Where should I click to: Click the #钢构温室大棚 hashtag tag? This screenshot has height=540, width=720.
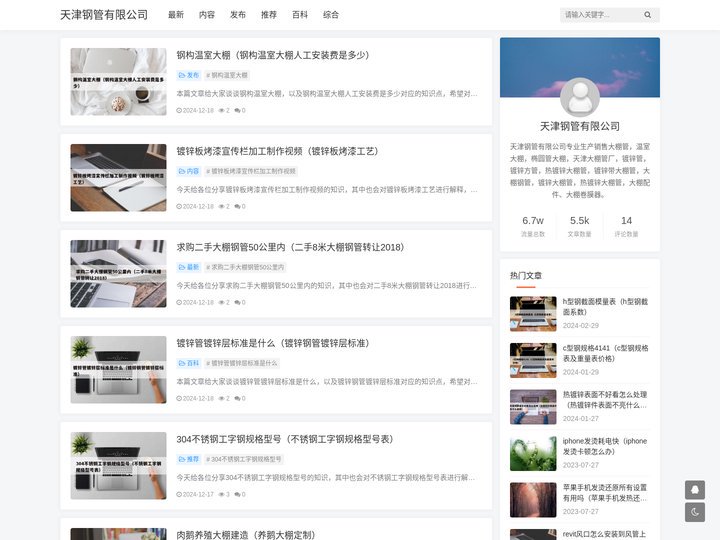pos(227,75)
